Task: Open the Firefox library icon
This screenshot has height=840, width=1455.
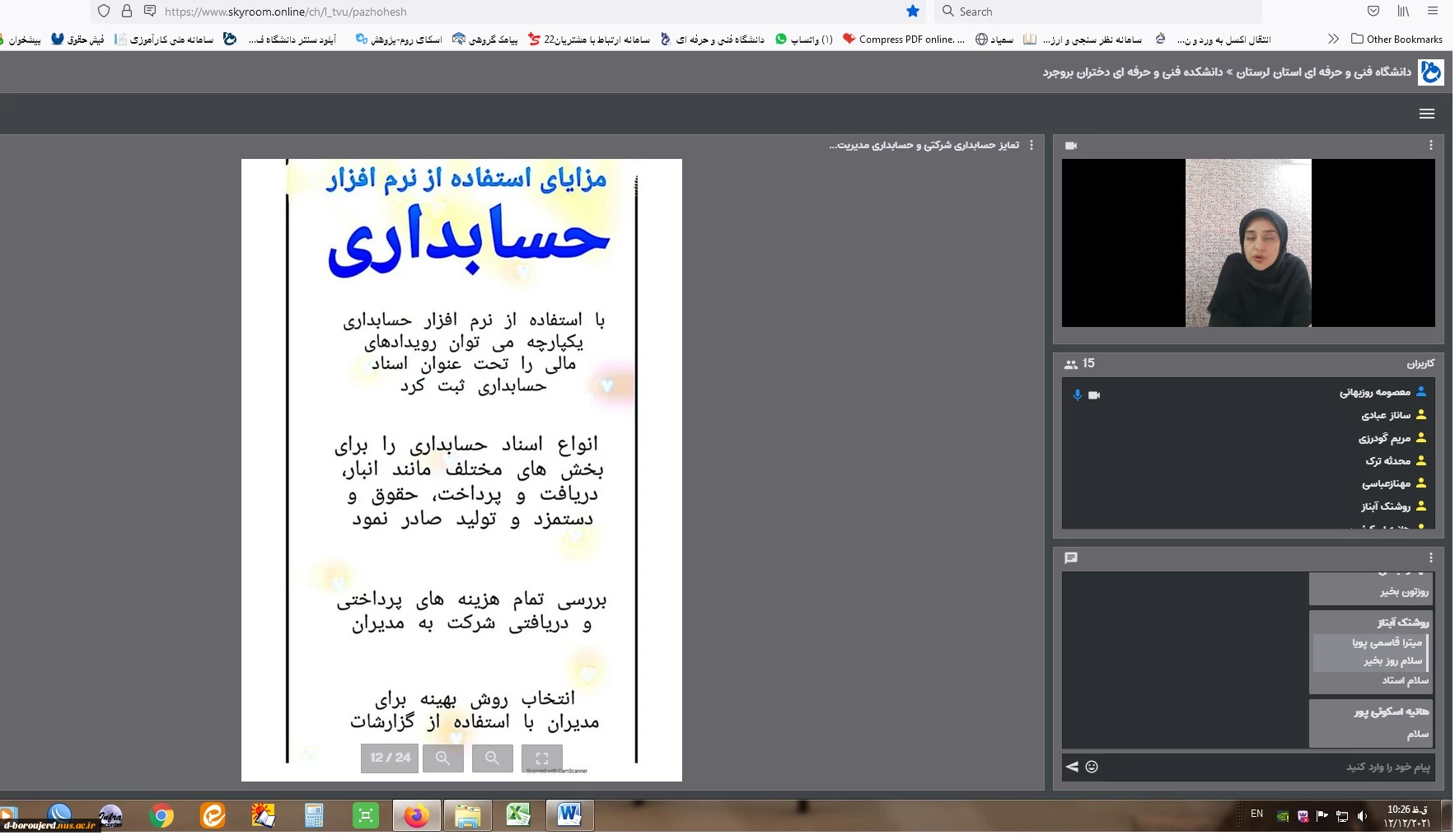Action: click(x=1403, y=12)
